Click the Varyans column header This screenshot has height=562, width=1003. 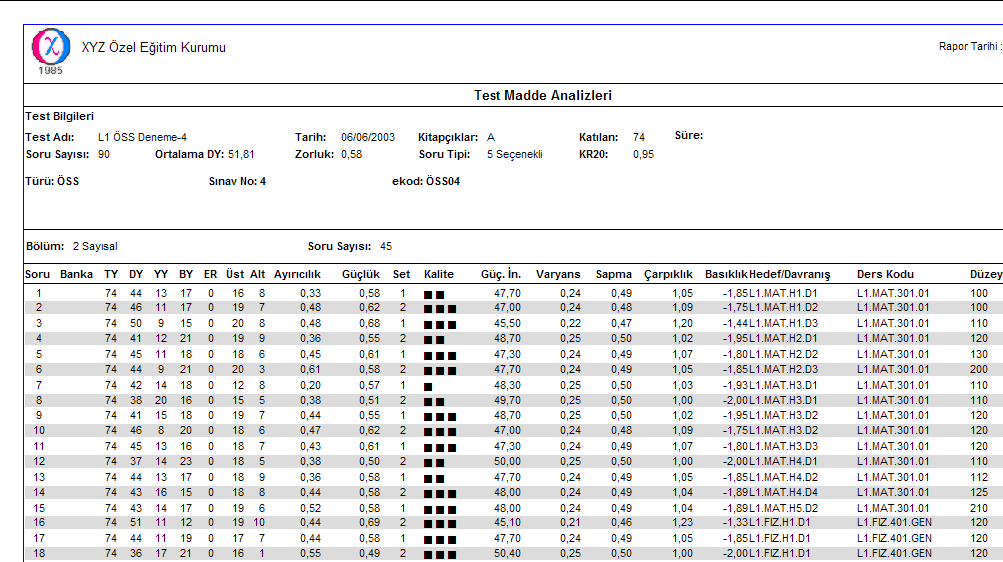click(558, 274)
